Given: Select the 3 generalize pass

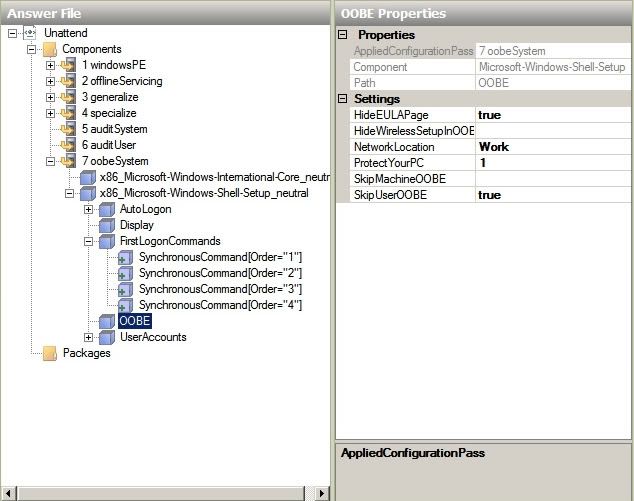Looking at the screenshot, I should 110,97.
